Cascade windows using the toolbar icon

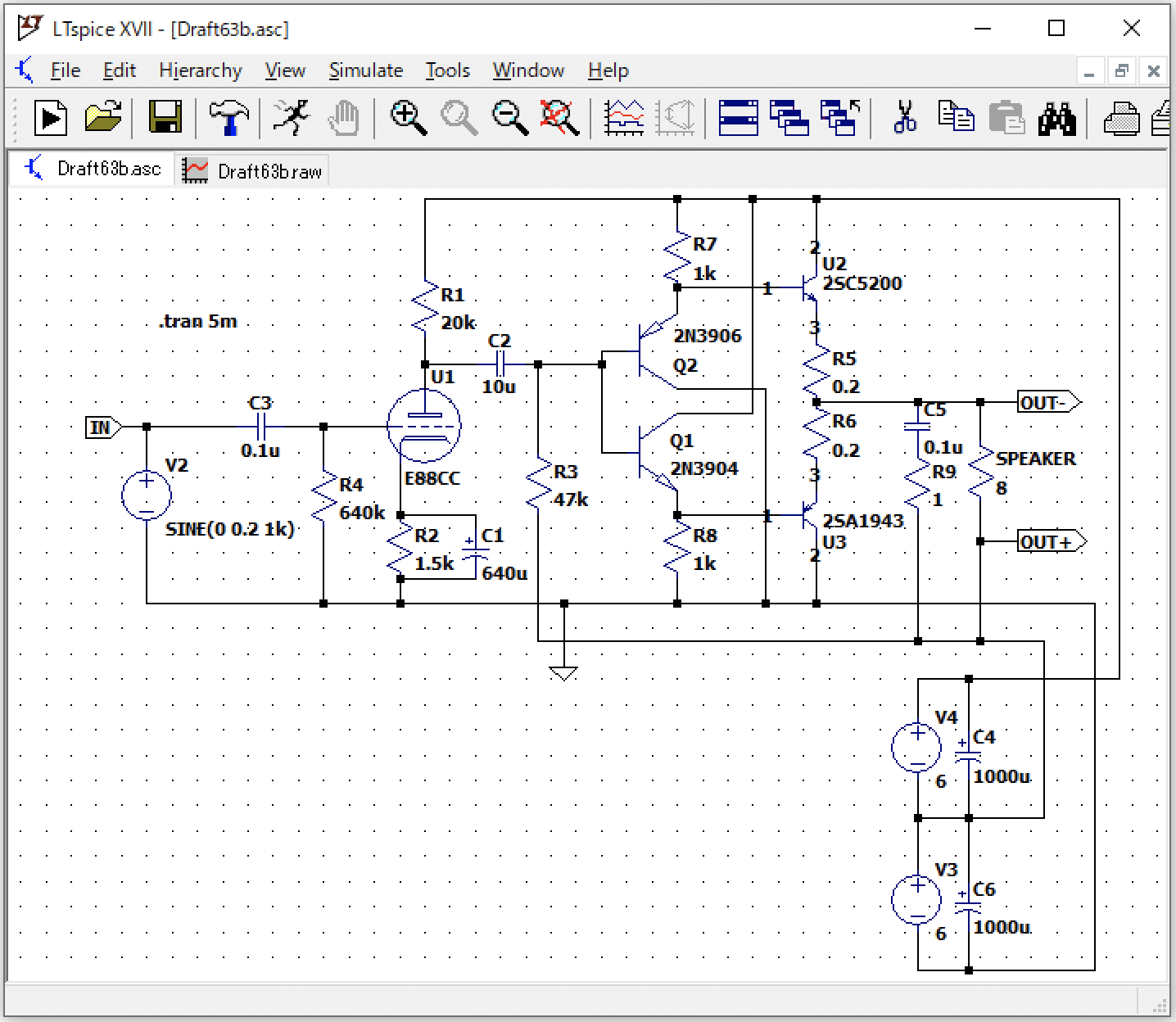(789, 119)
